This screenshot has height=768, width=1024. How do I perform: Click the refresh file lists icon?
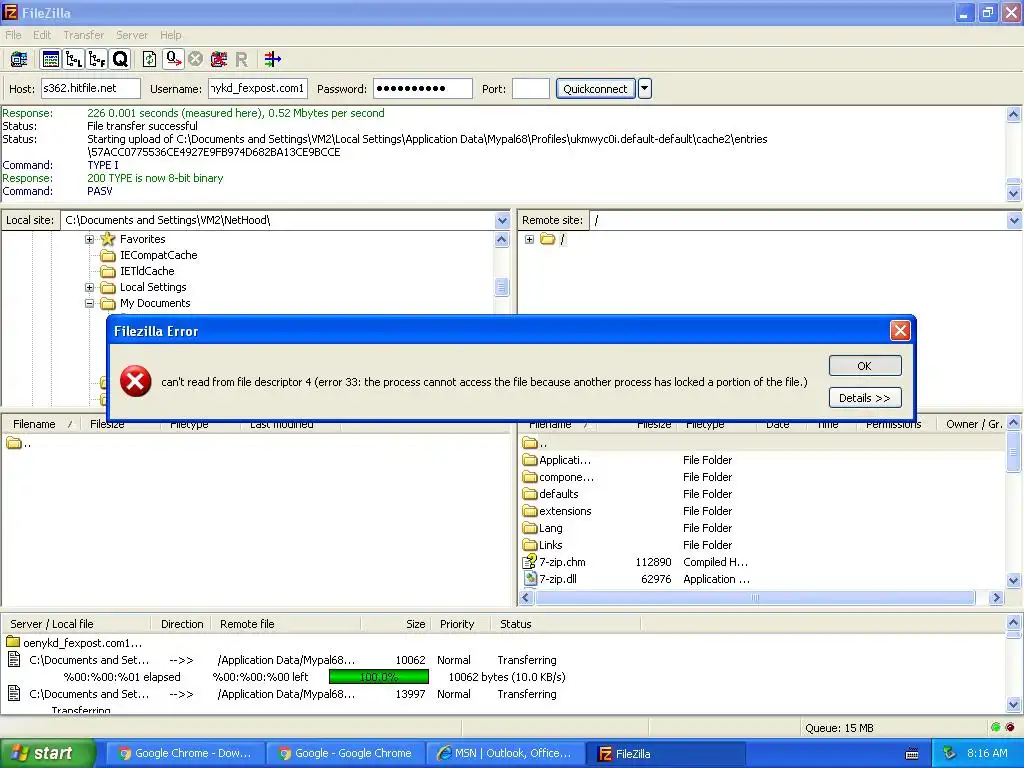150,59
